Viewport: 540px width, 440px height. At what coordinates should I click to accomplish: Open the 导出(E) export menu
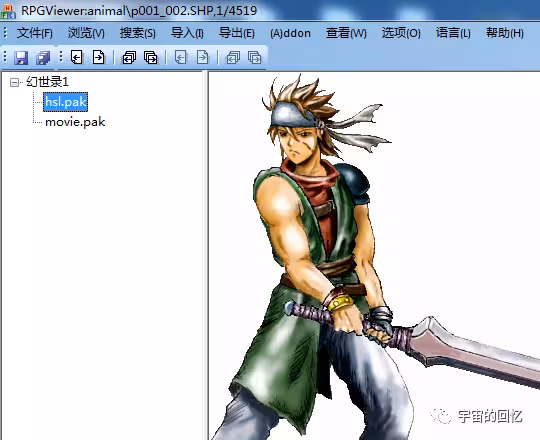pyautogui.click(x=237, y=33)
